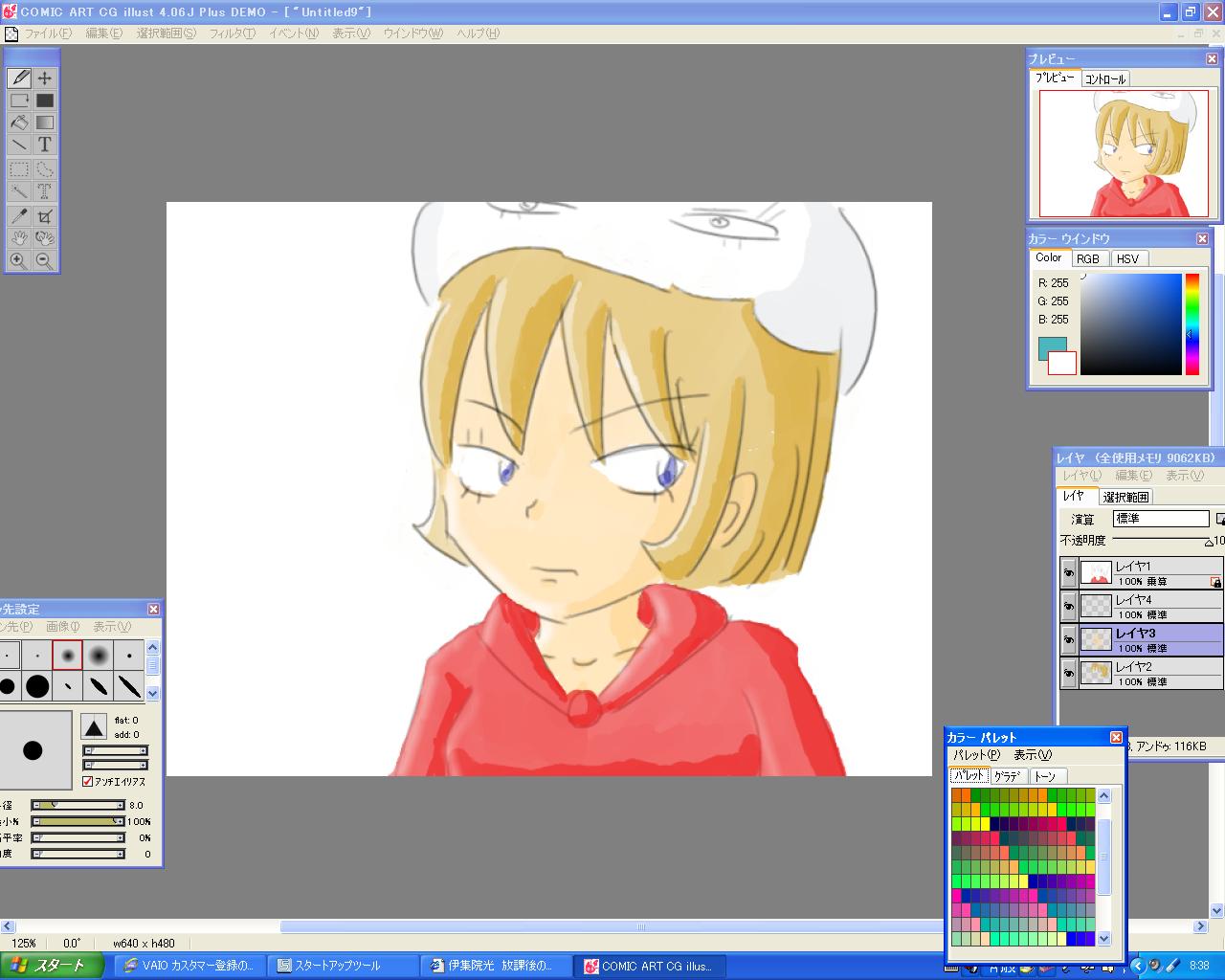This screenshot has height=980, width=1225.
Task: Select the dark filled rectangle tool
Action: pyautogui.click(x=45, y=100)
